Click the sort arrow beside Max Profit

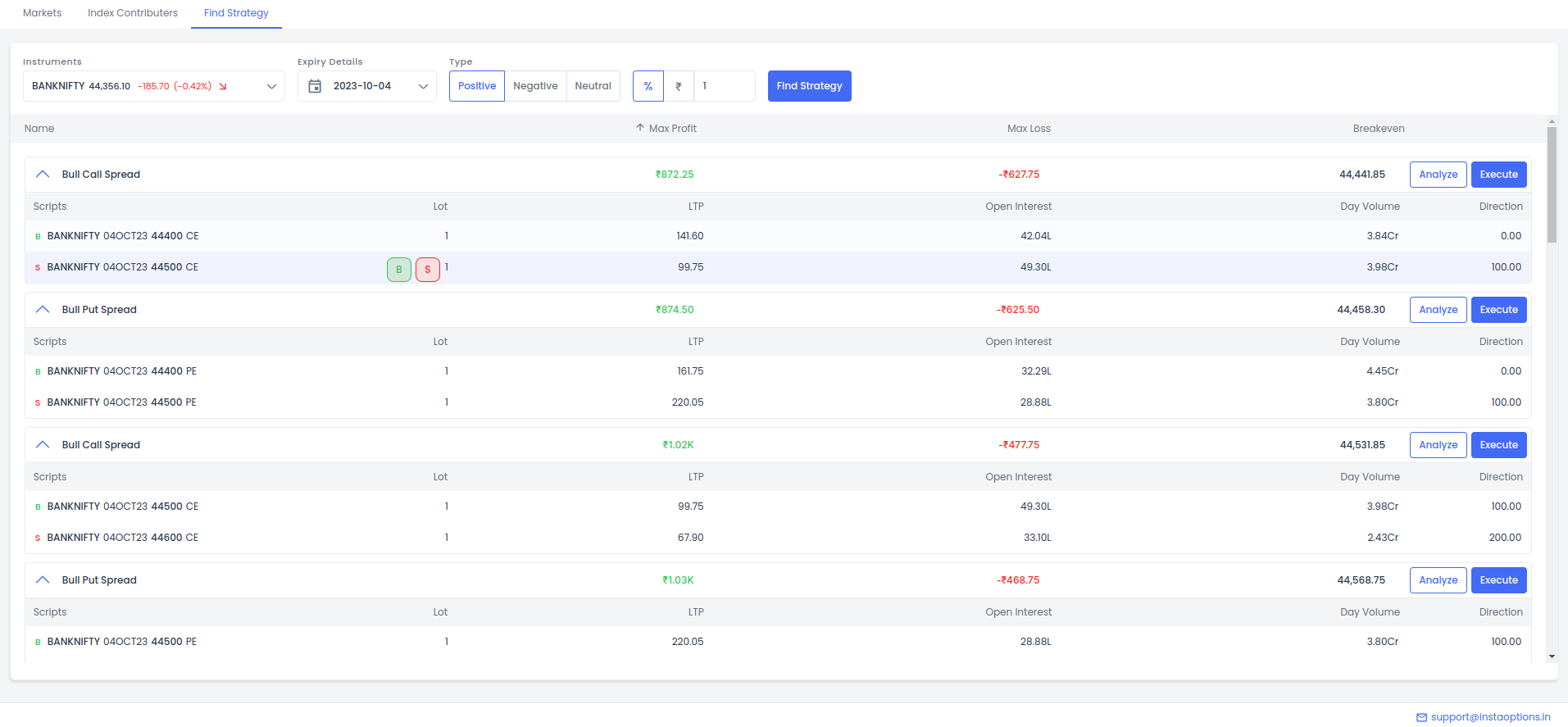coord(640,128)
